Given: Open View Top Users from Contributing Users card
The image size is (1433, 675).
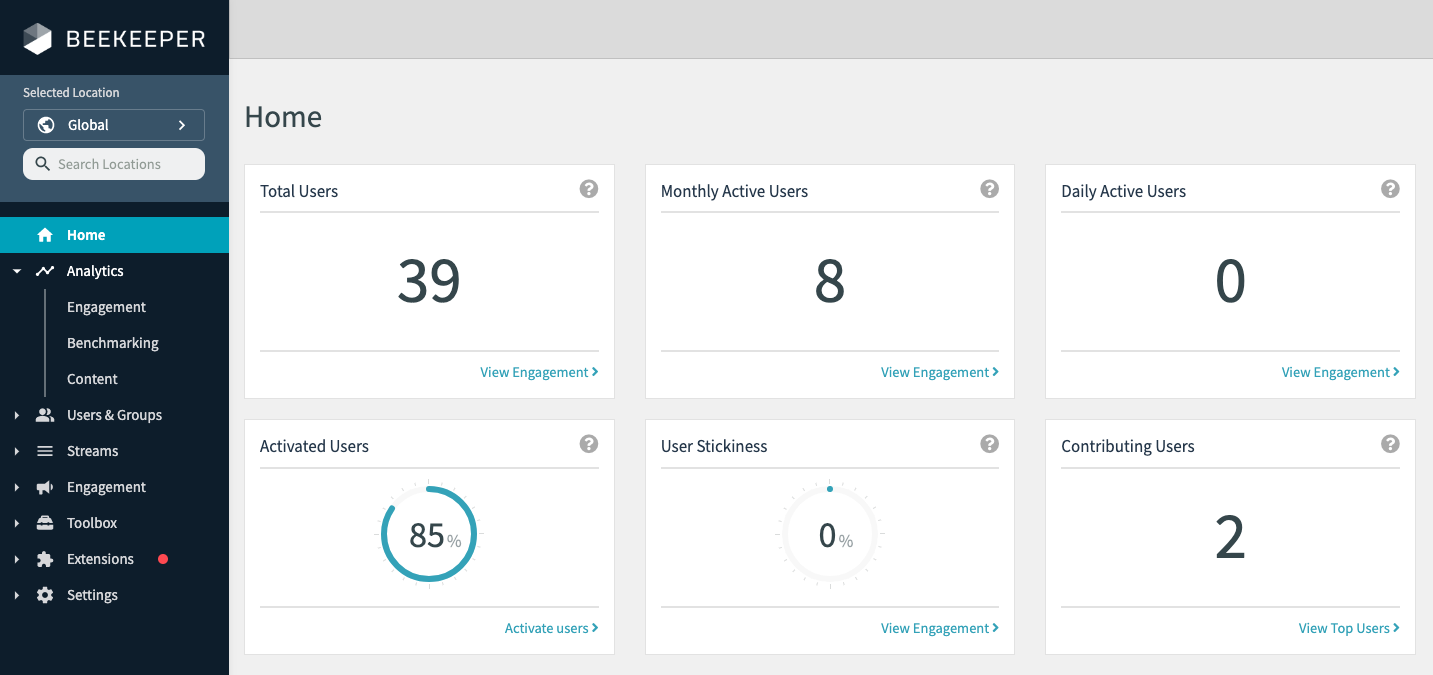Looking at the screenshot, I should tap(1348, 627).
